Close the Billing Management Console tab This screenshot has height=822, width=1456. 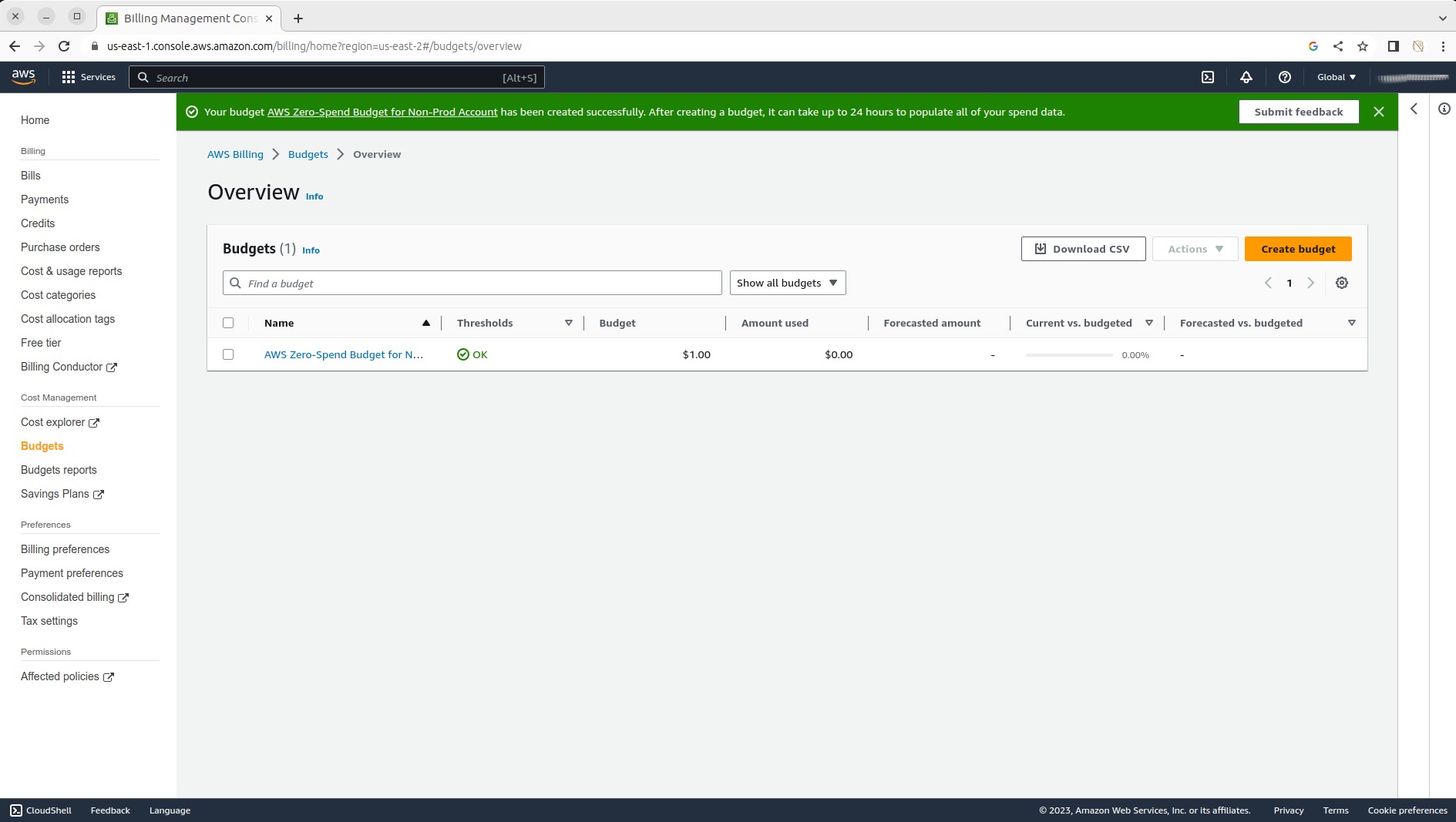pos(269,18)
